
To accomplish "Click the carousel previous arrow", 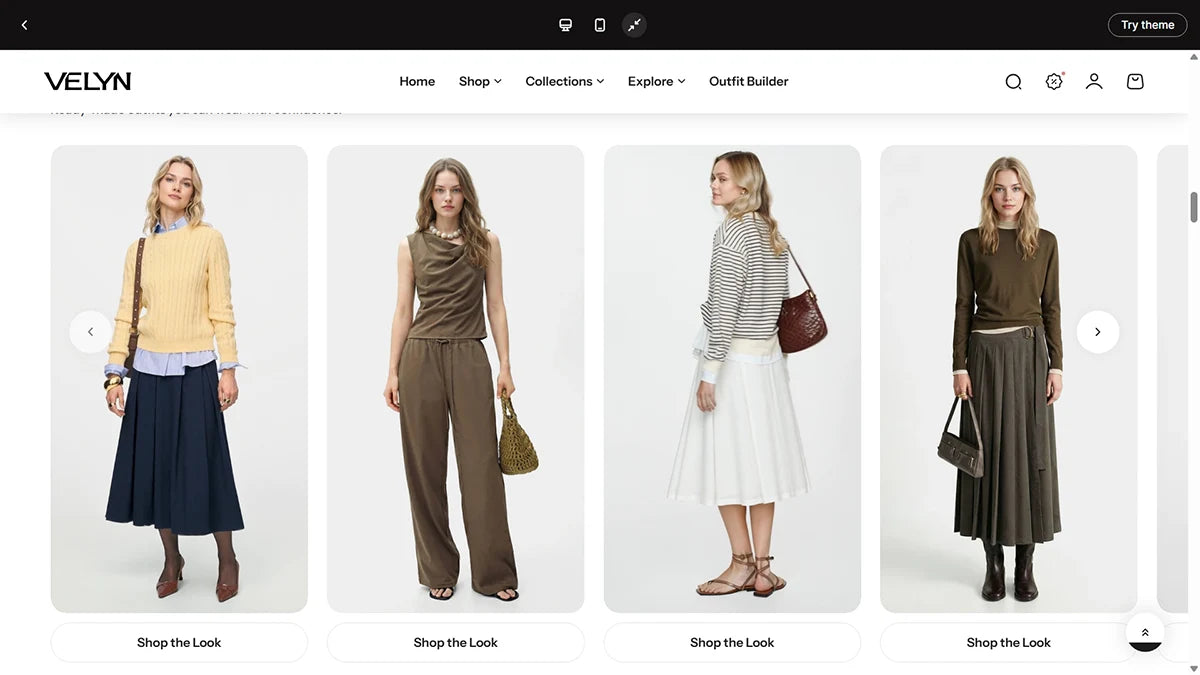I will [90, 332].
